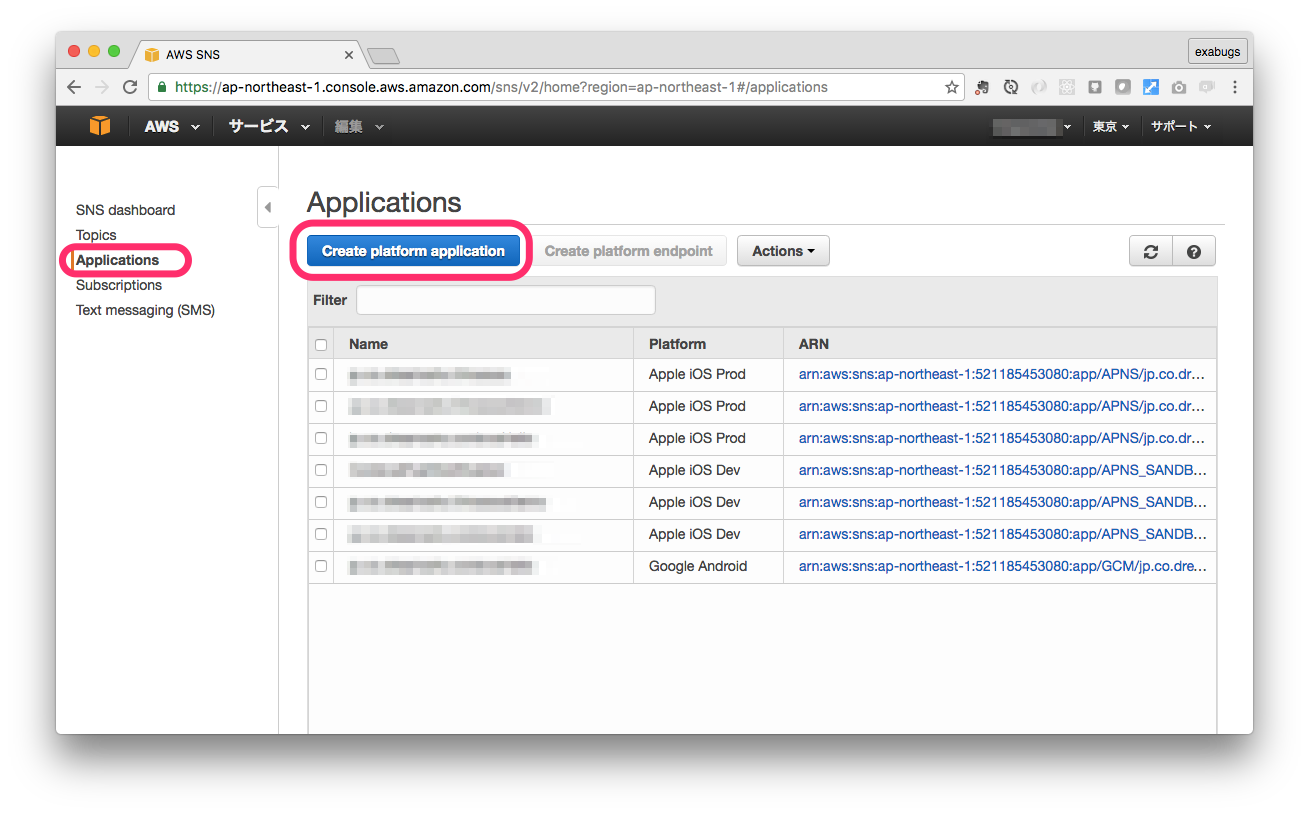Select the AWS SNS browser tab
The height and width of the screenshot is (814, 1309).
[x=248, y=54]
